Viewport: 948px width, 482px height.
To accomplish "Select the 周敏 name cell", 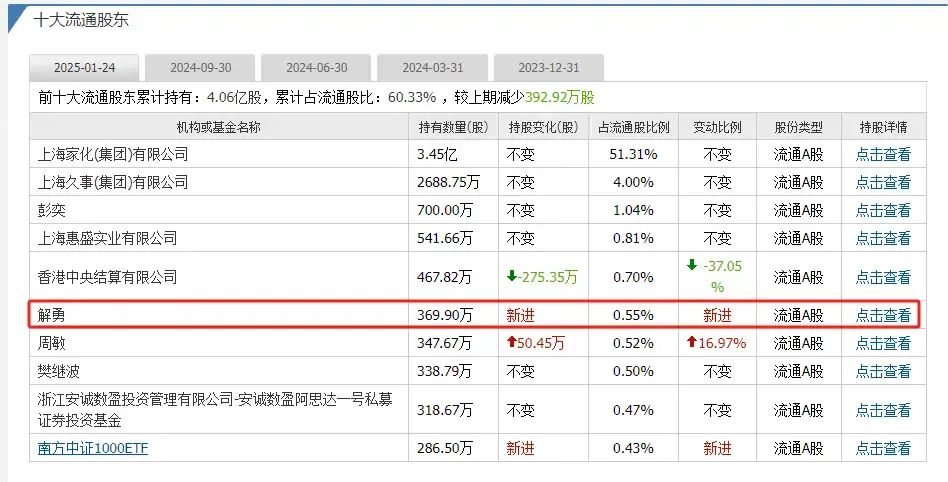I will point(219,343).
